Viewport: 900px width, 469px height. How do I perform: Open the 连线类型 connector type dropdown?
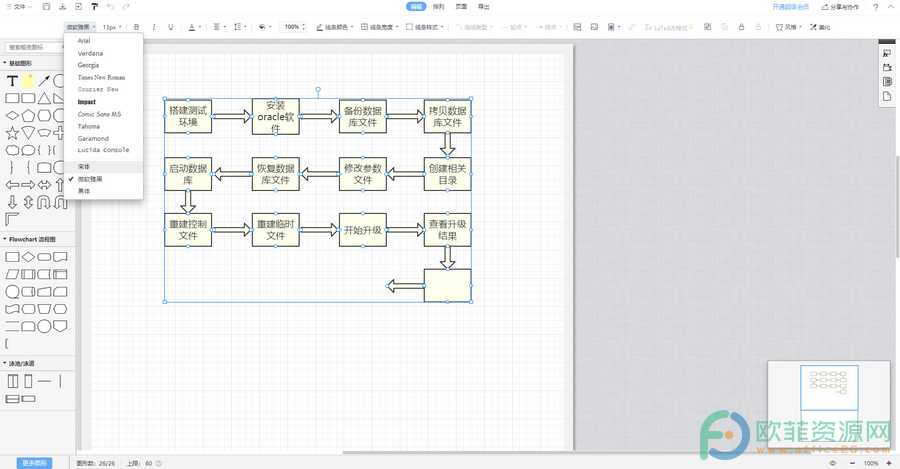(474, 27)
